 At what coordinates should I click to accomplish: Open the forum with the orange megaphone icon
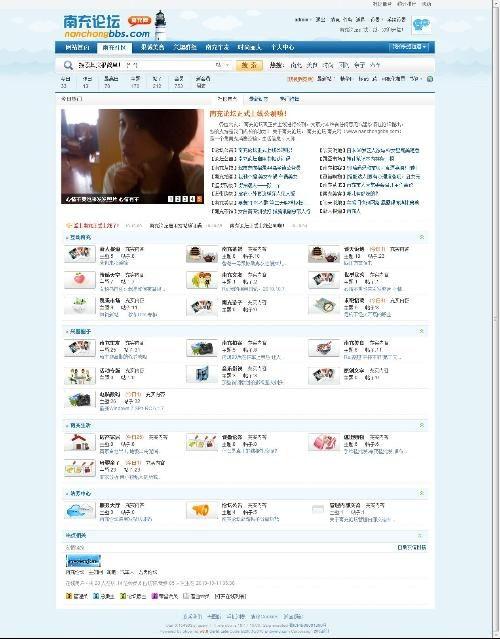pos(201,510)
